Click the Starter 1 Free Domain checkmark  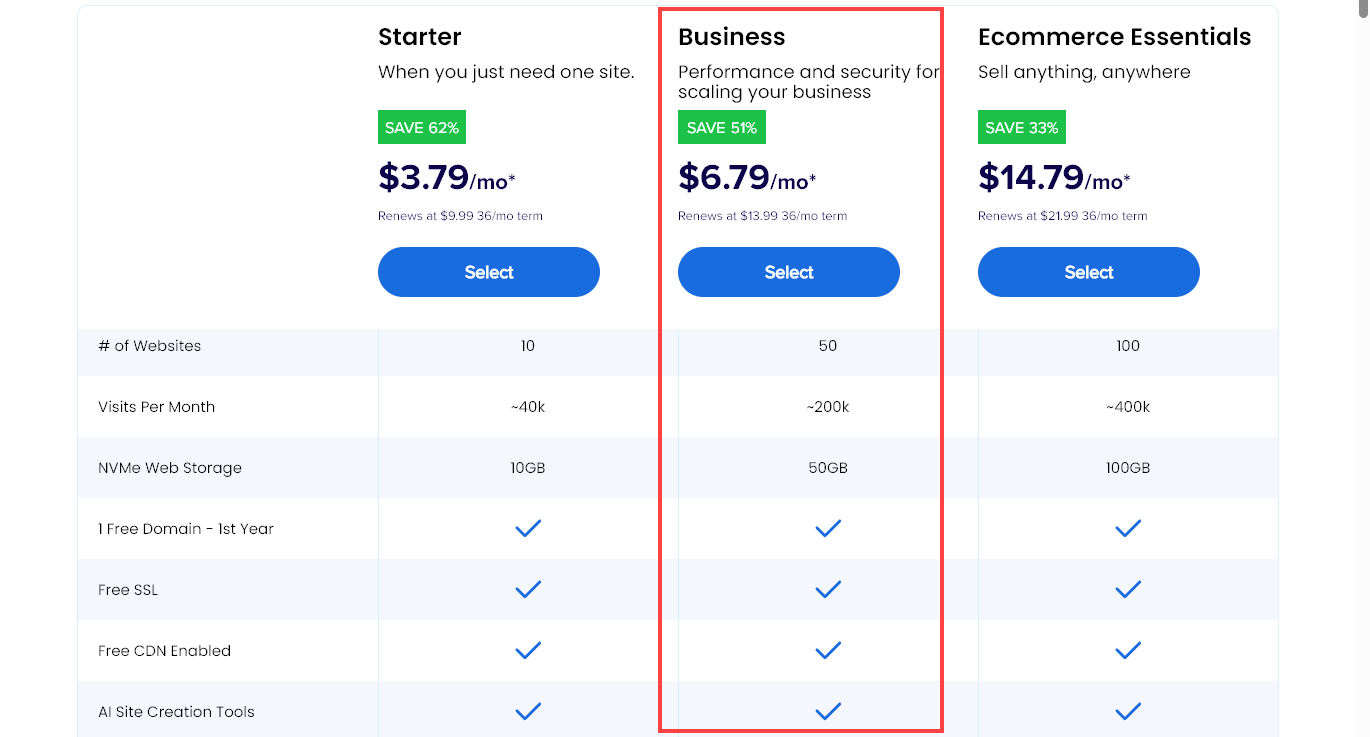[528, 528]
